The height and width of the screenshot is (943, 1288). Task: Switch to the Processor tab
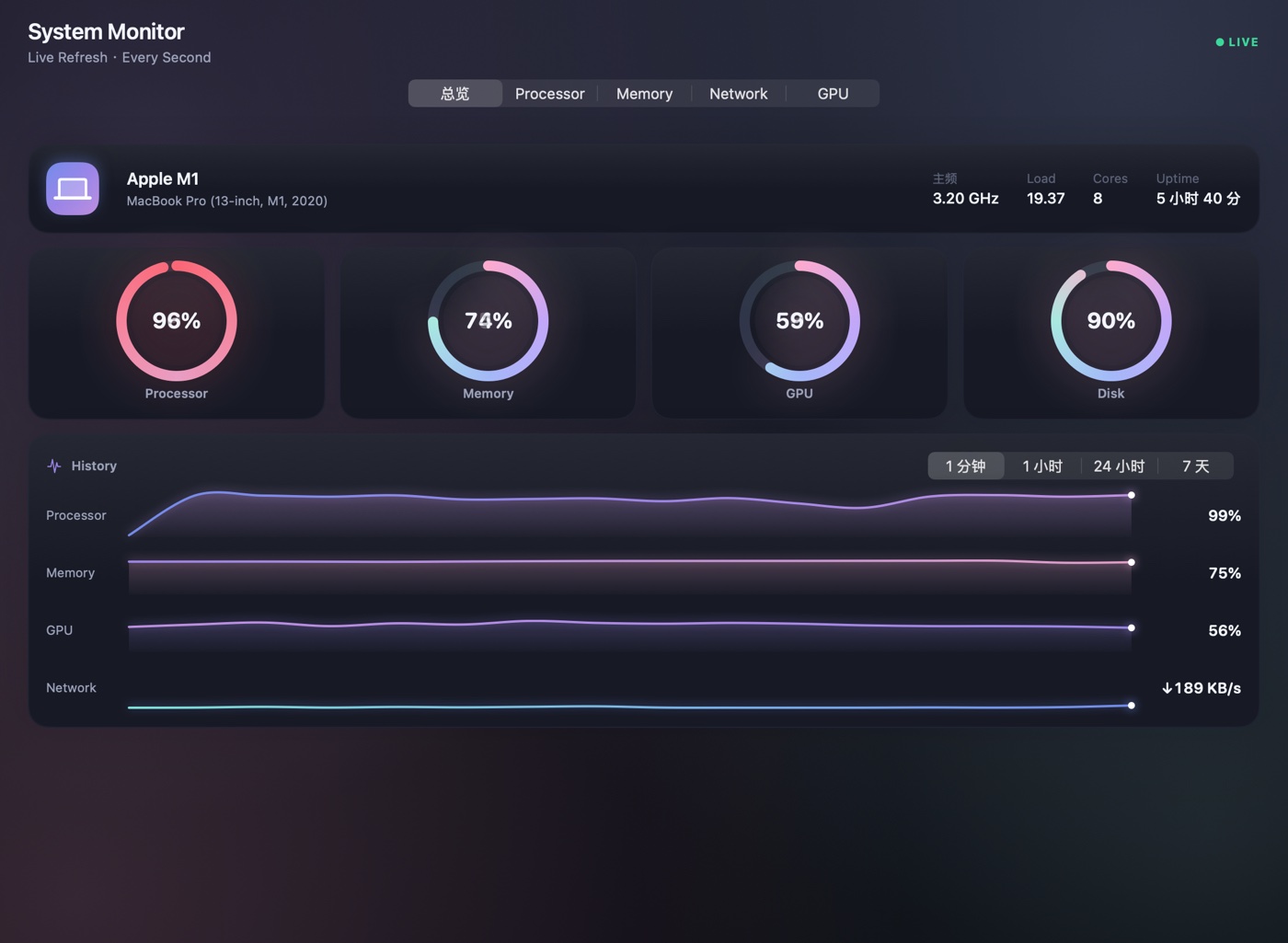tap(549, 94)
